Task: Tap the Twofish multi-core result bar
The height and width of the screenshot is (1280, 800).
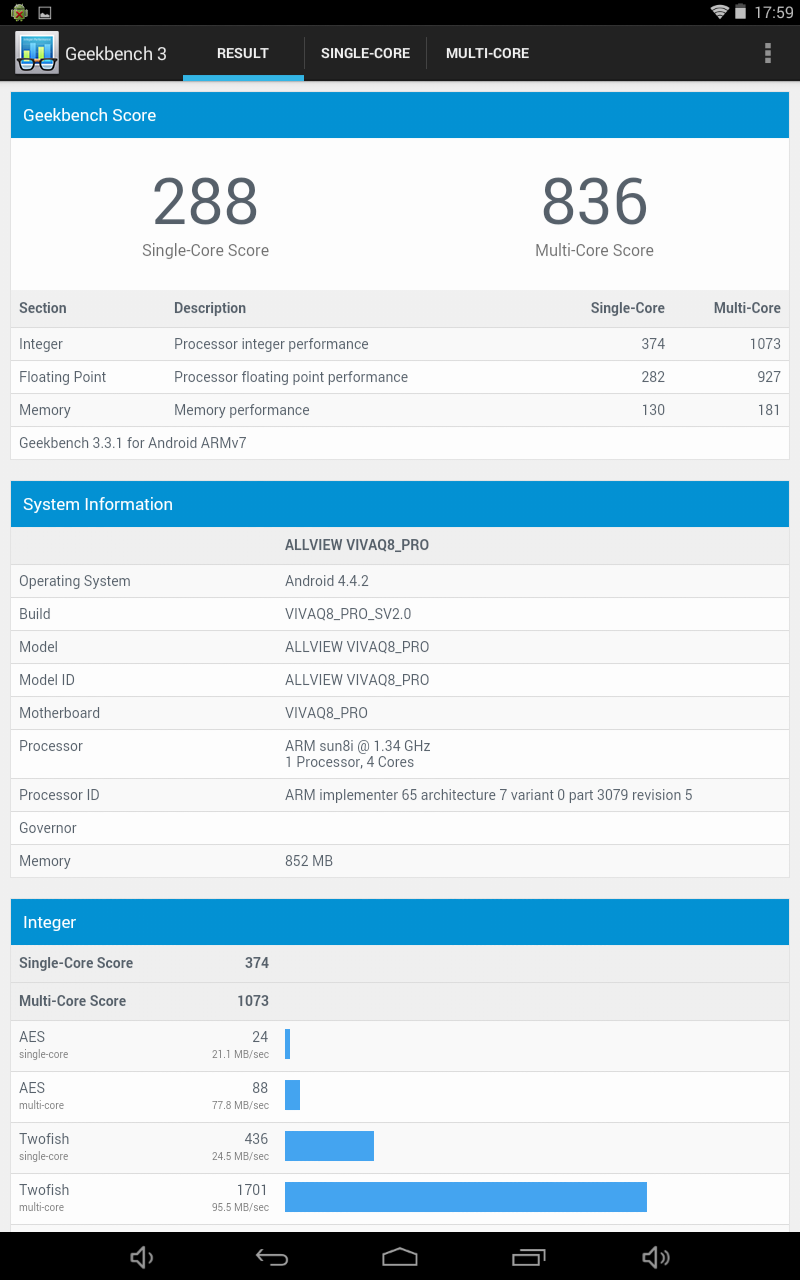Action: pyautogui.click(x=465, y=1197)
